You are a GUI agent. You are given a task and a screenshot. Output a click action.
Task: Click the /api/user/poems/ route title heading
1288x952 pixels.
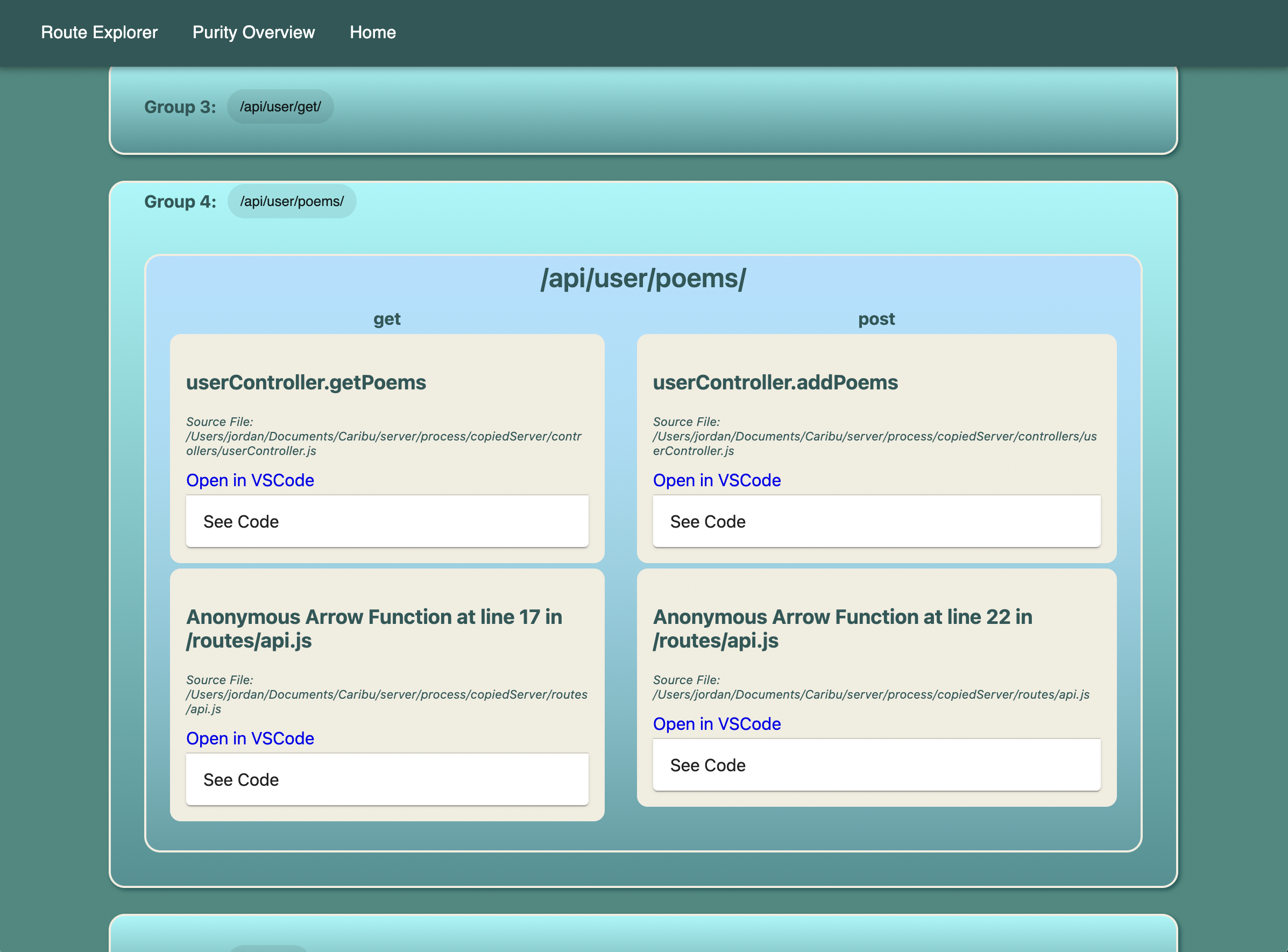[x=643, y=279]
